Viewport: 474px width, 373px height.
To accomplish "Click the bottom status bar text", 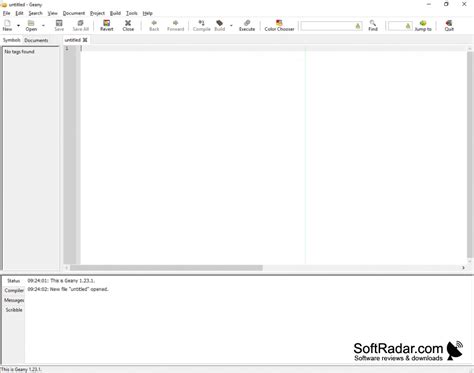I will [21, 369].
